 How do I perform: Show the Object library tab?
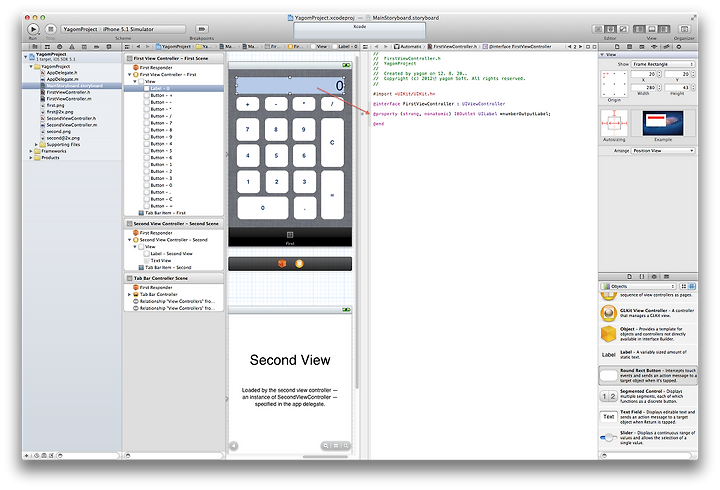point(654,276)
